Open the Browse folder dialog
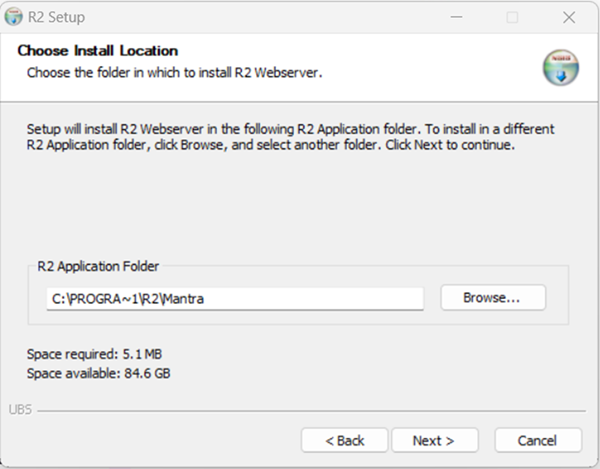The width and height of the screenshot is (600, 469). tap(491, 298)
